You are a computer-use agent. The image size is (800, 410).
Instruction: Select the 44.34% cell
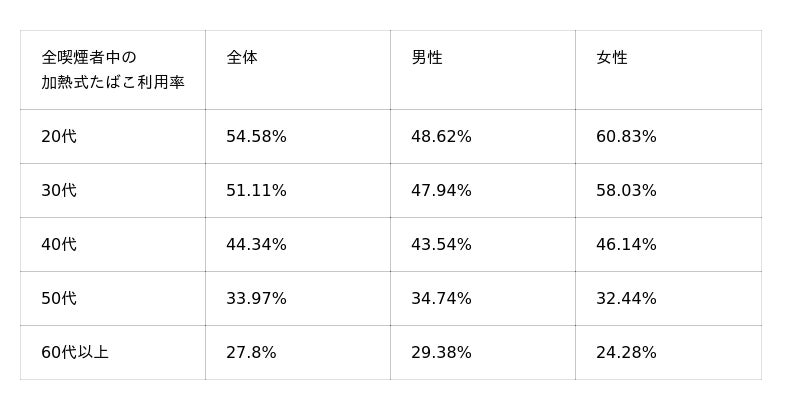pyautogui.click(x=256, y=245)
